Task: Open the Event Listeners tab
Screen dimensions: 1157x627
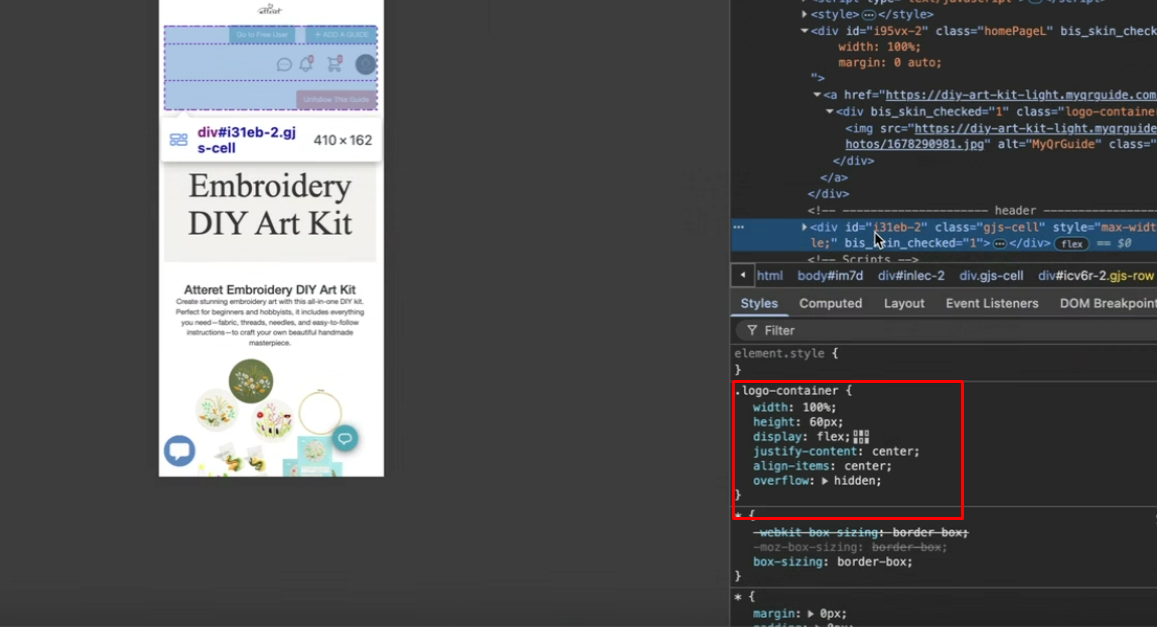Action: point(992,303)
